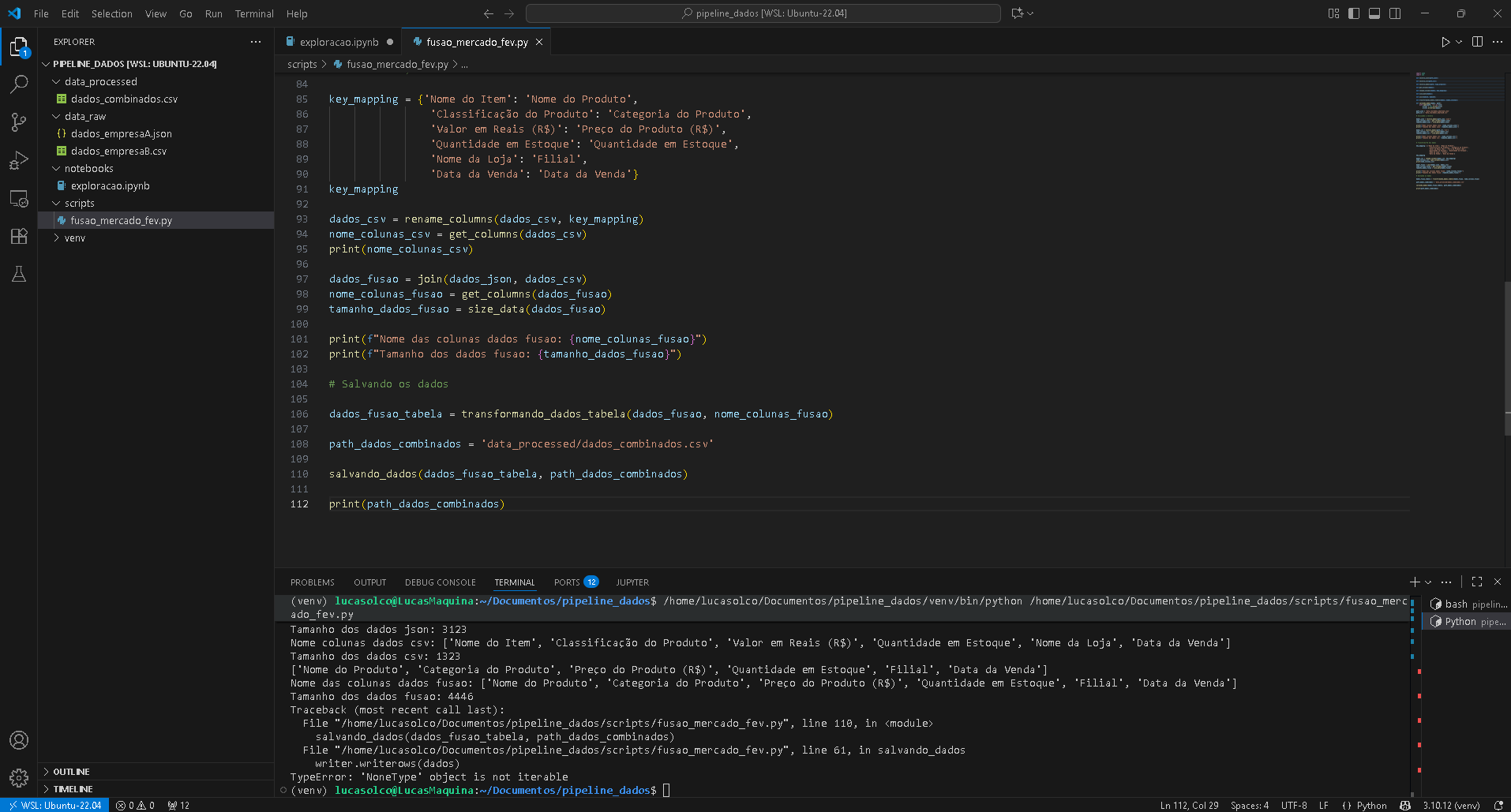Click the notifications bell icon
The height and width of the screenshot is (812, 1511).
tap(1498, 805)
